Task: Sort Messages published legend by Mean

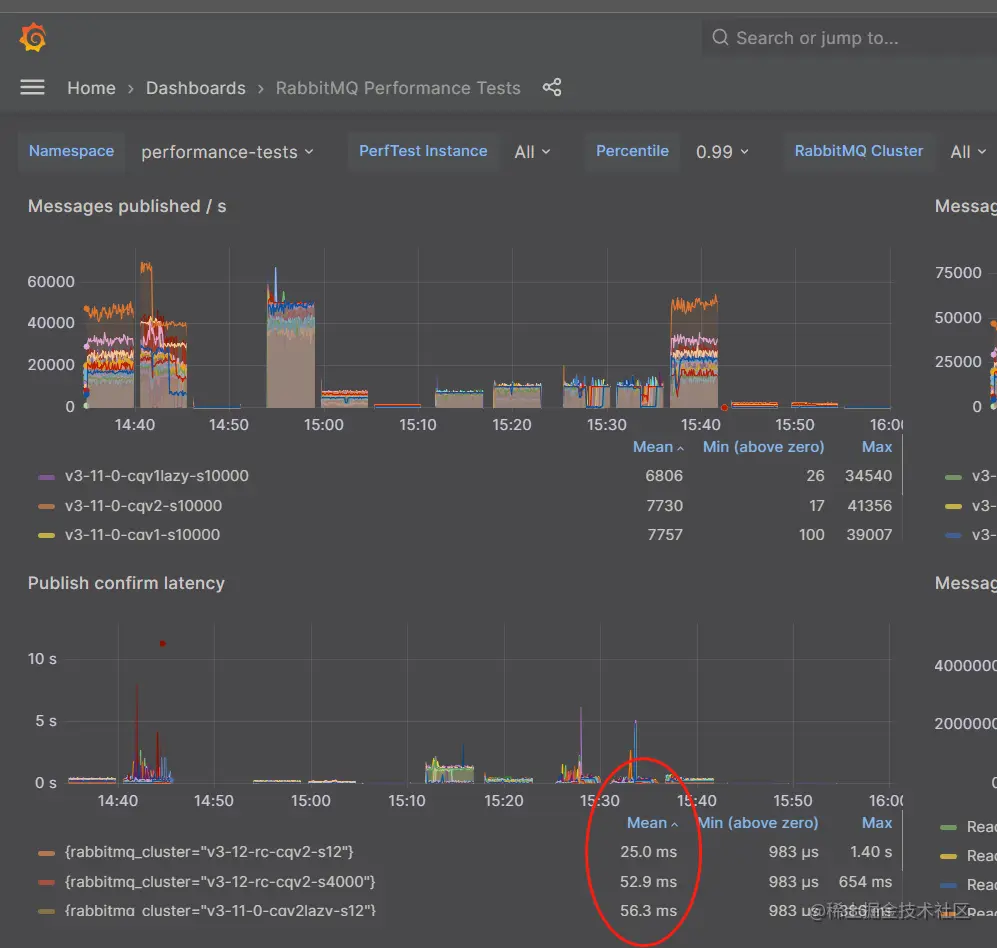Action: click(657, 447)
